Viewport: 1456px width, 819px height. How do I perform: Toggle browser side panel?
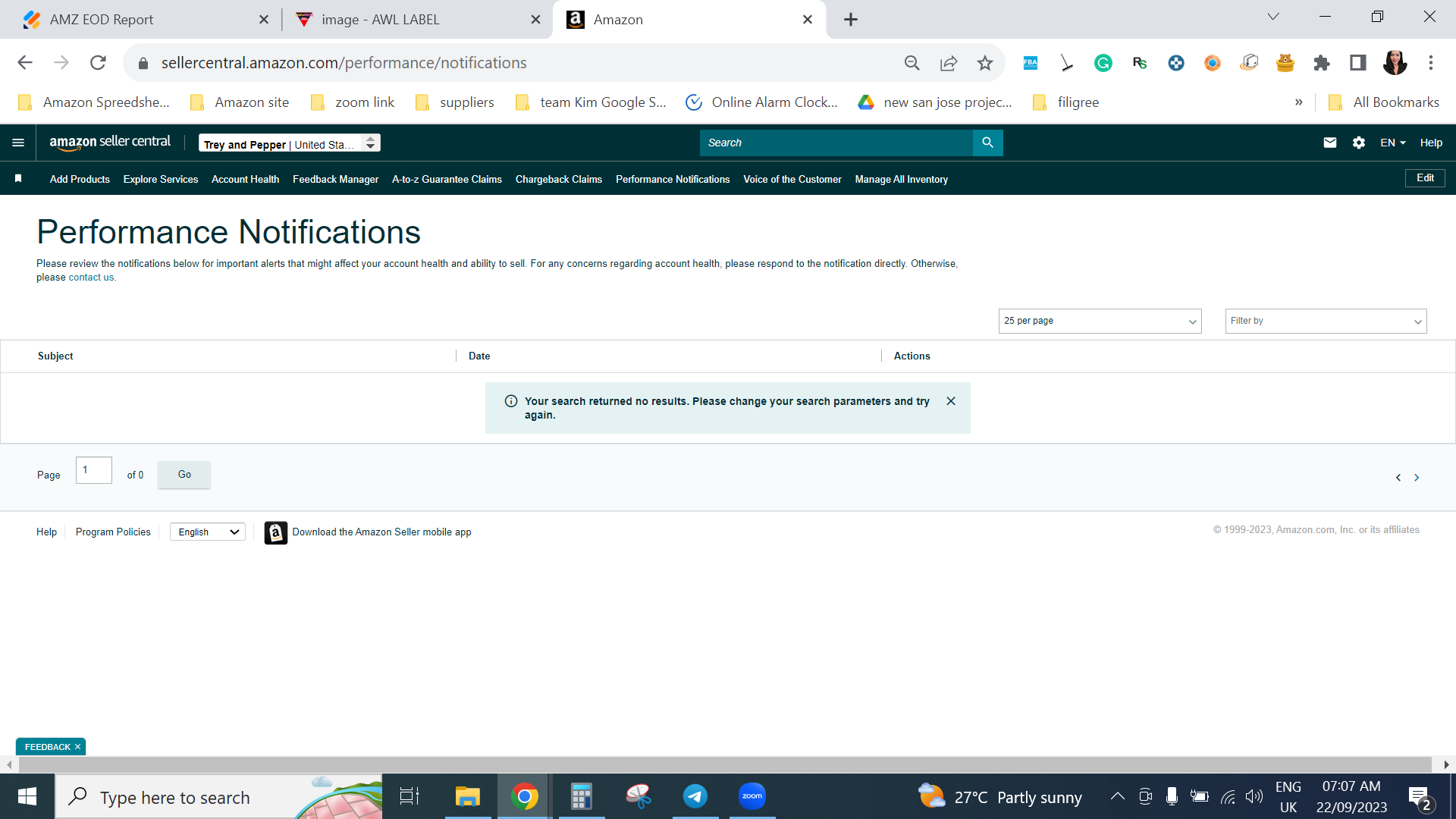pos(1358,63)
